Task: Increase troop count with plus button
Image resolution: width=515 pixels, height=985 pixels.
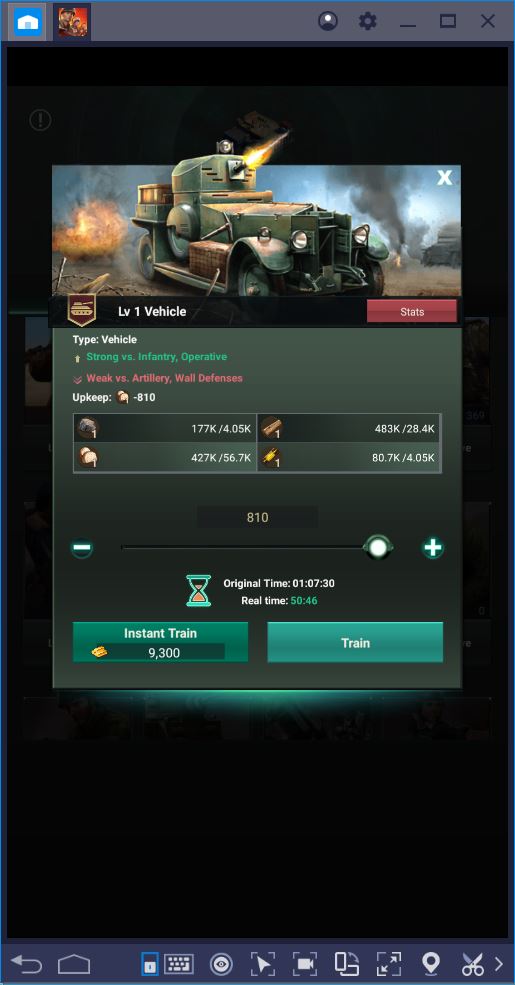Action: pyautogui.click(x=433, y=548)
